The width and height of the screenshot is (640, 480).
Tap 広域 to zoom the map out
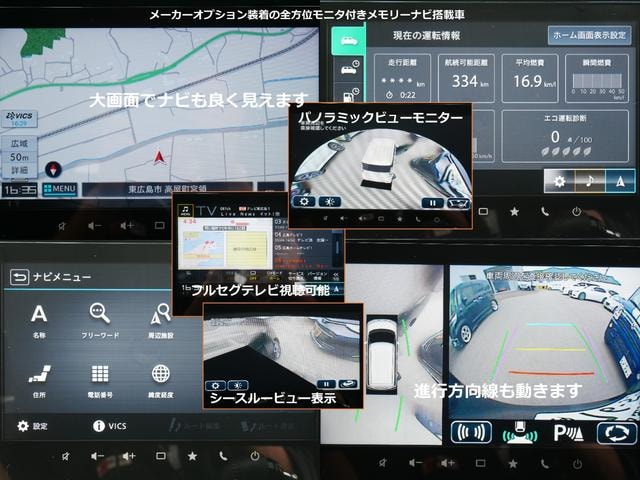click(x=19, y=144)
